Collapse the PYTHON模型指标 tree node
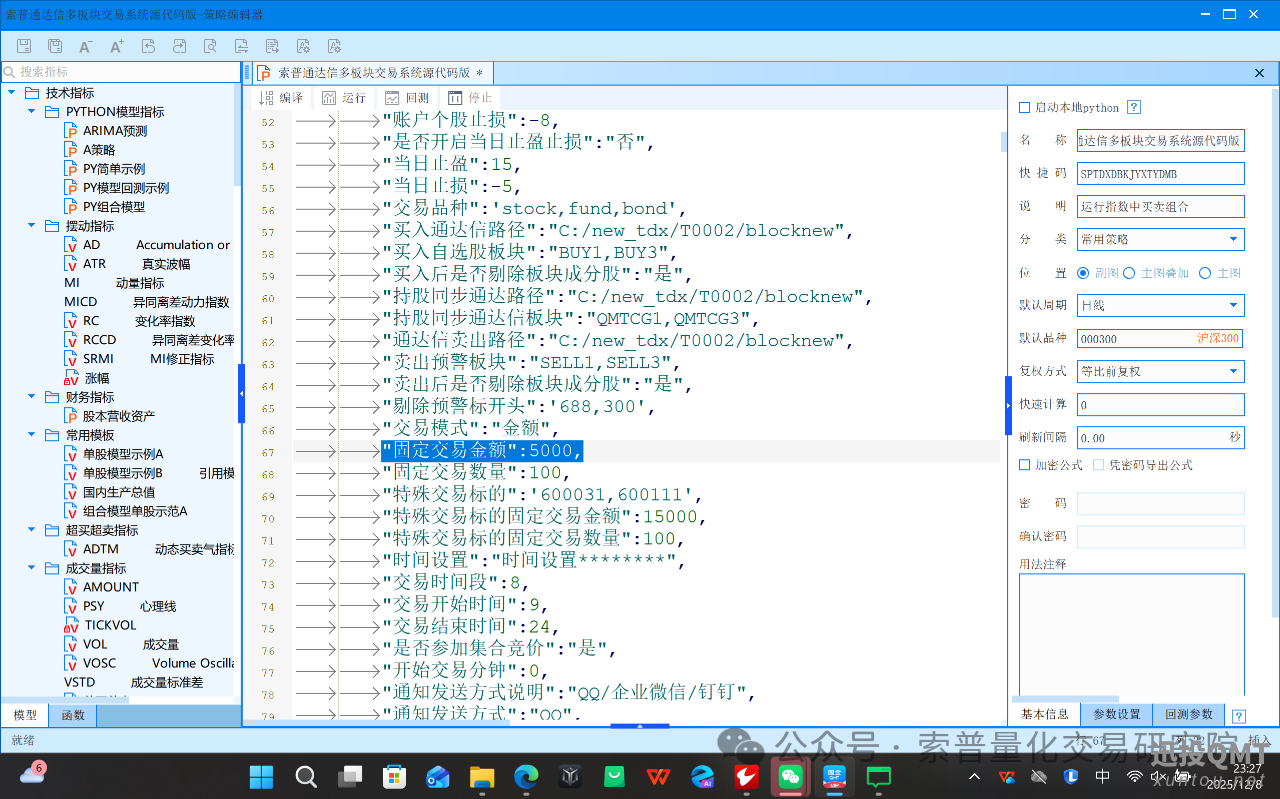1280x799 pixels. (x=31, y=111)
